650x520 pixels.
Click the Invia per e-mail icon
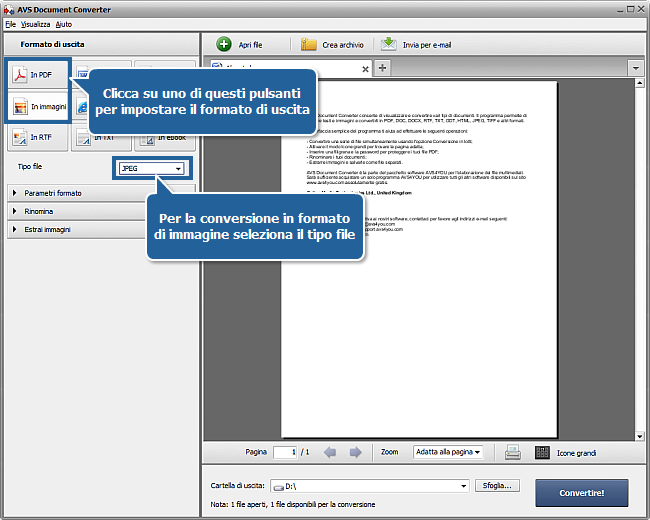pyautogui.click(x=388, y=45)
